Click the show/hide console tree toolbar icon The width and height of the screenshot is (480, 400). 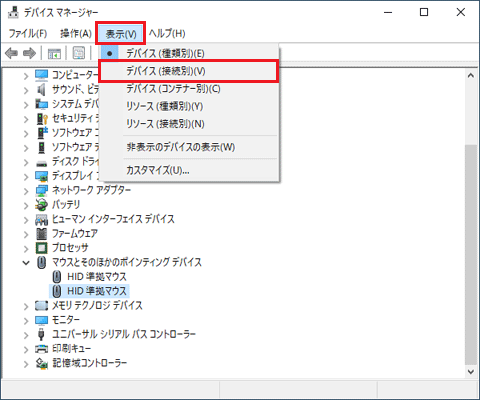point(54,53)
